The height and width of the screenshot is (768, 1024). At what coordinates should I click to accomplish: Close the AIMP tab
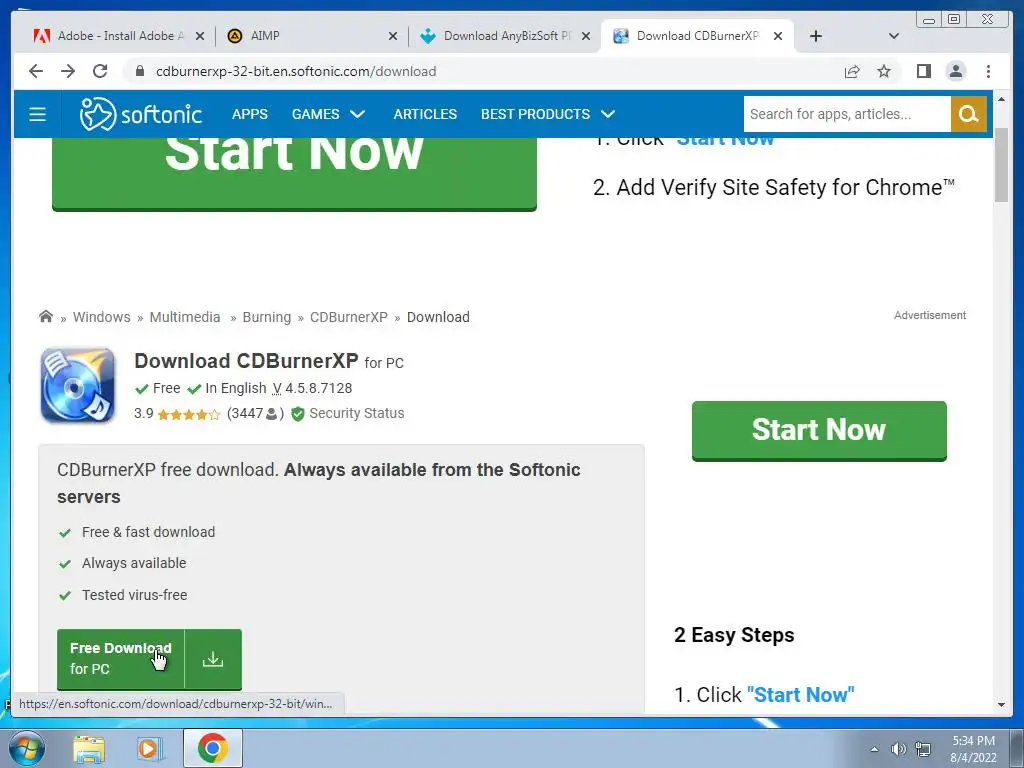pyautogui.click(x=392, y=36)
